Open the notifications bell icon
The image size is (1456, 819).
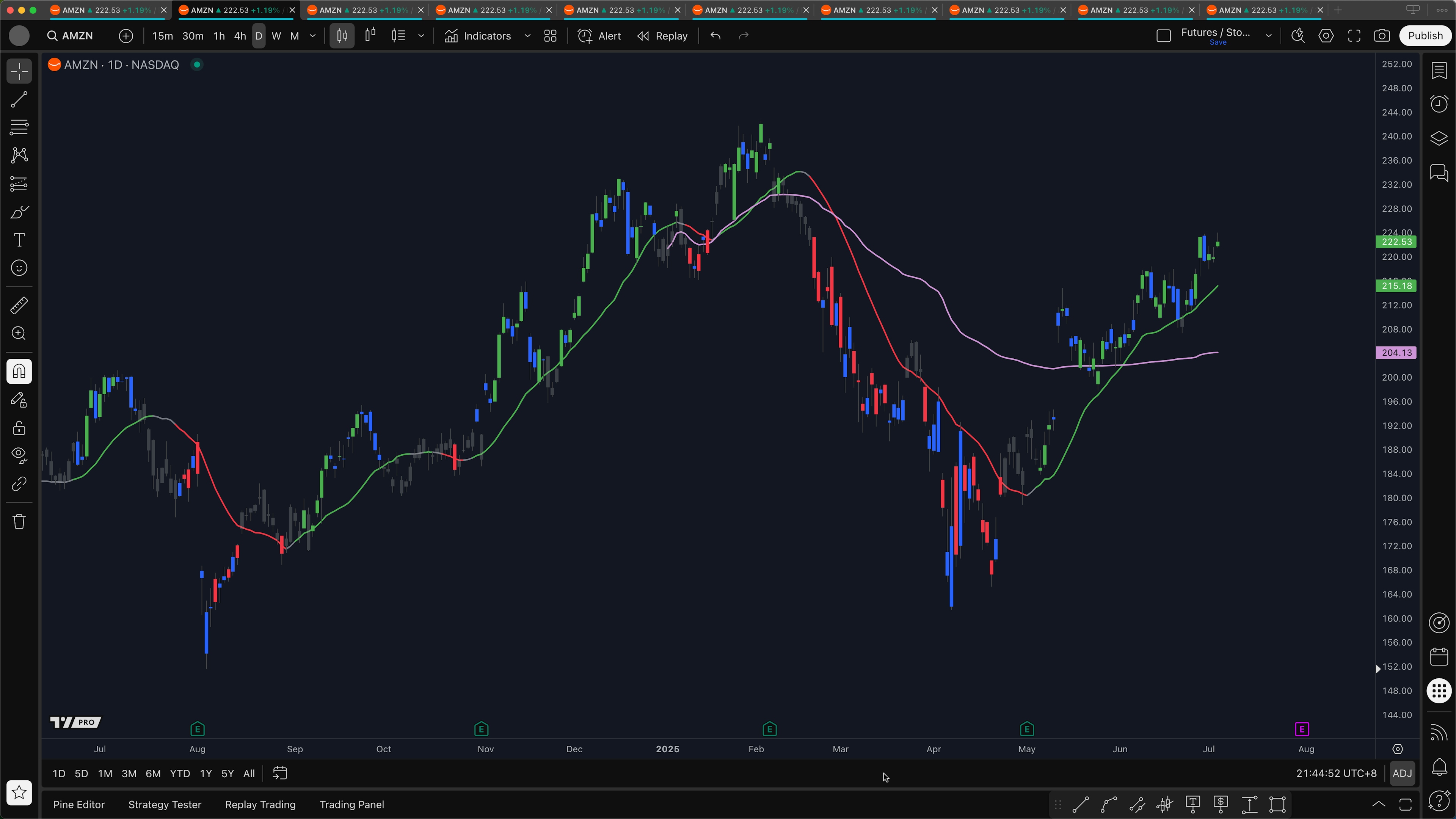pos(1439,767)
